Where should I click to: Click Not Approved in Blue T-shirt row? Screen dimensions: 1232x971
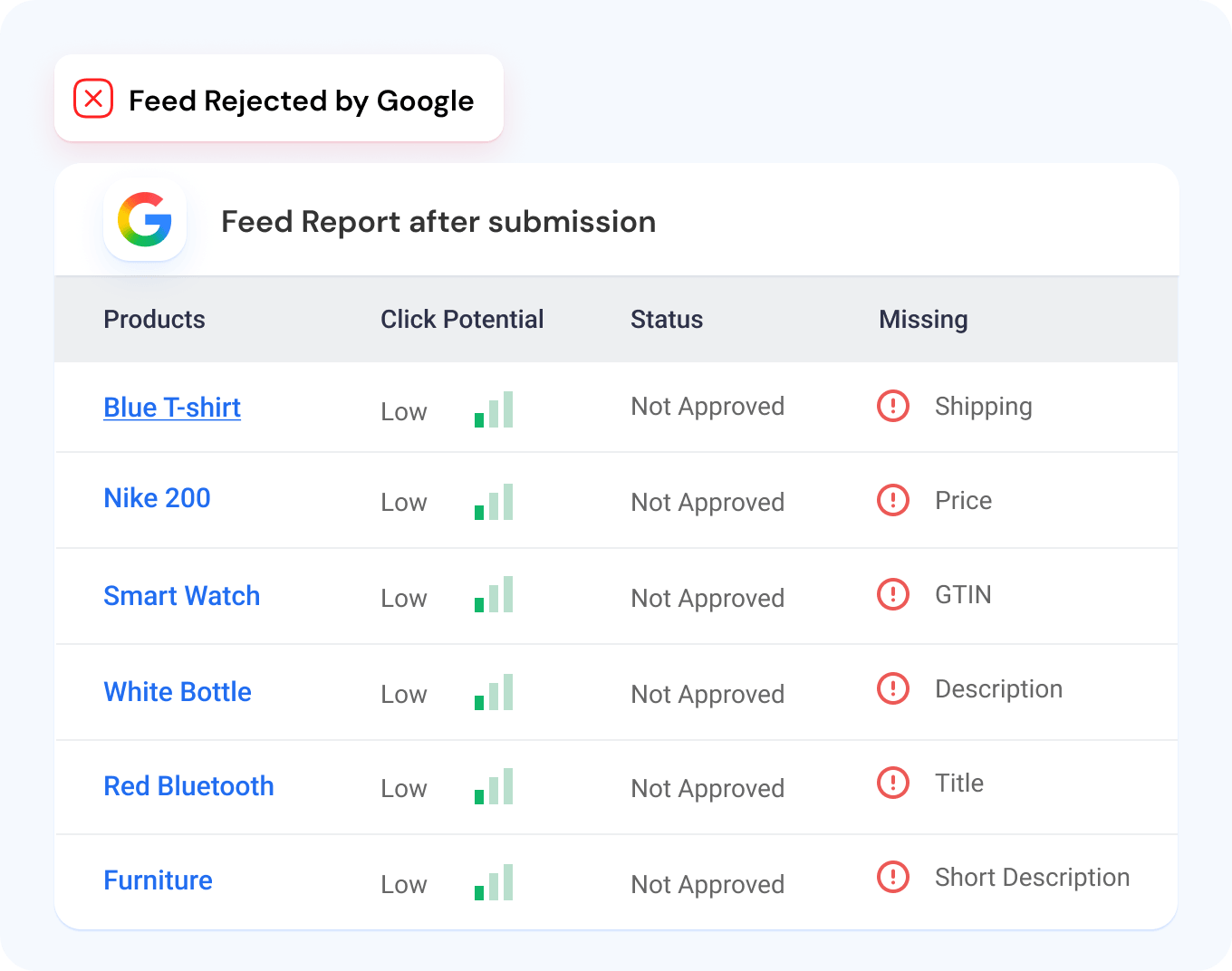(x=707, y=407)
